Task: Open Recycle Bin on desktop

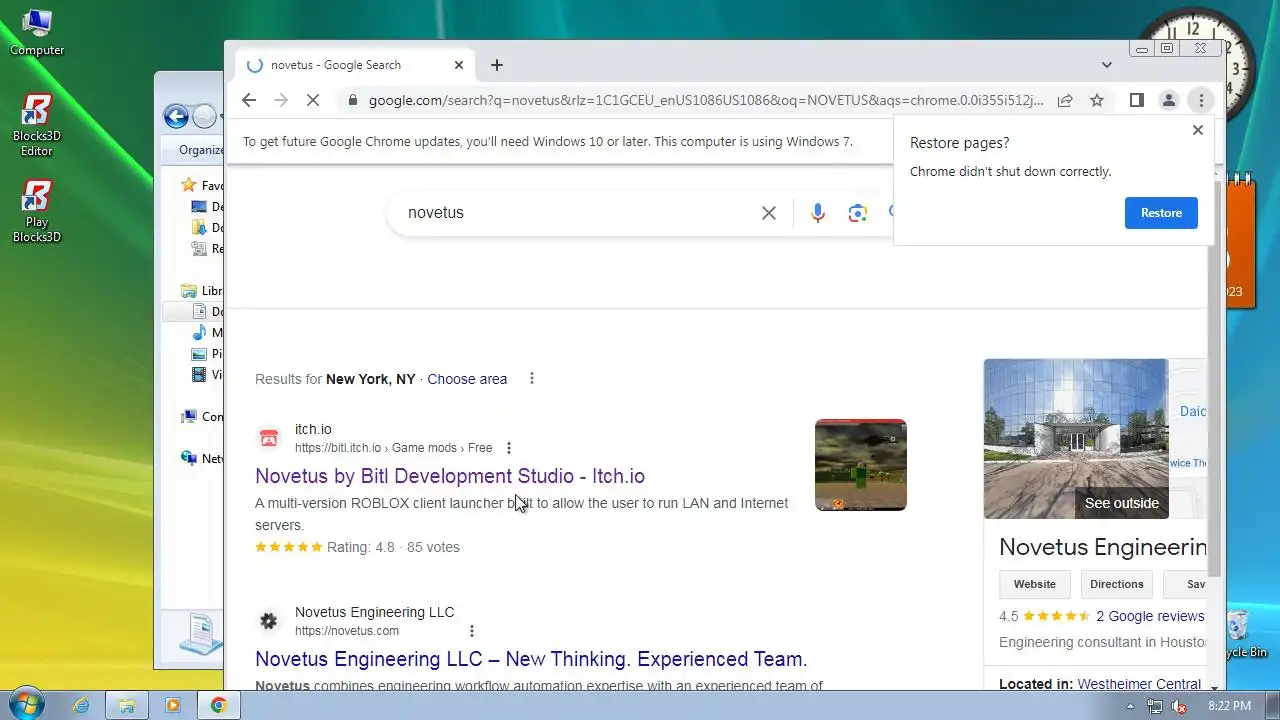Action: pyautogui.click(x=1240, y=633)
